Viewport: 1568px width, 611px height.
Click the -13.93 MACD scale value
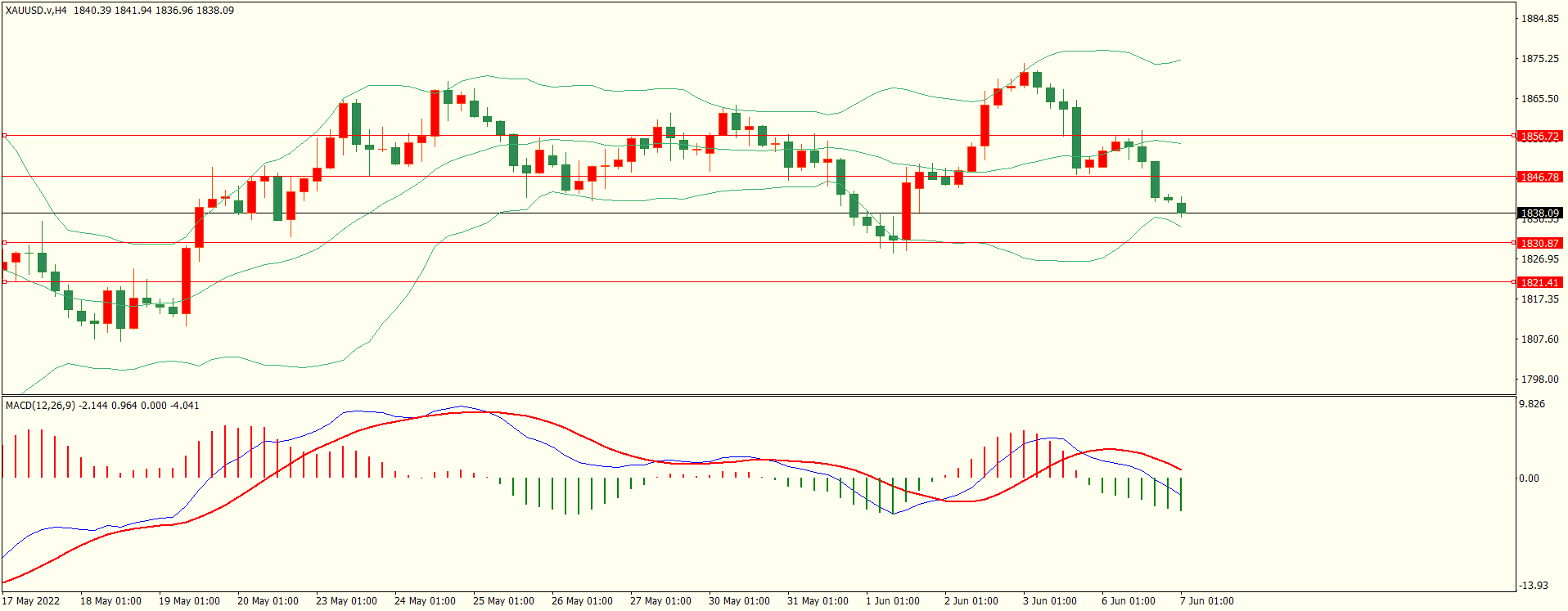coord(1534,586)
